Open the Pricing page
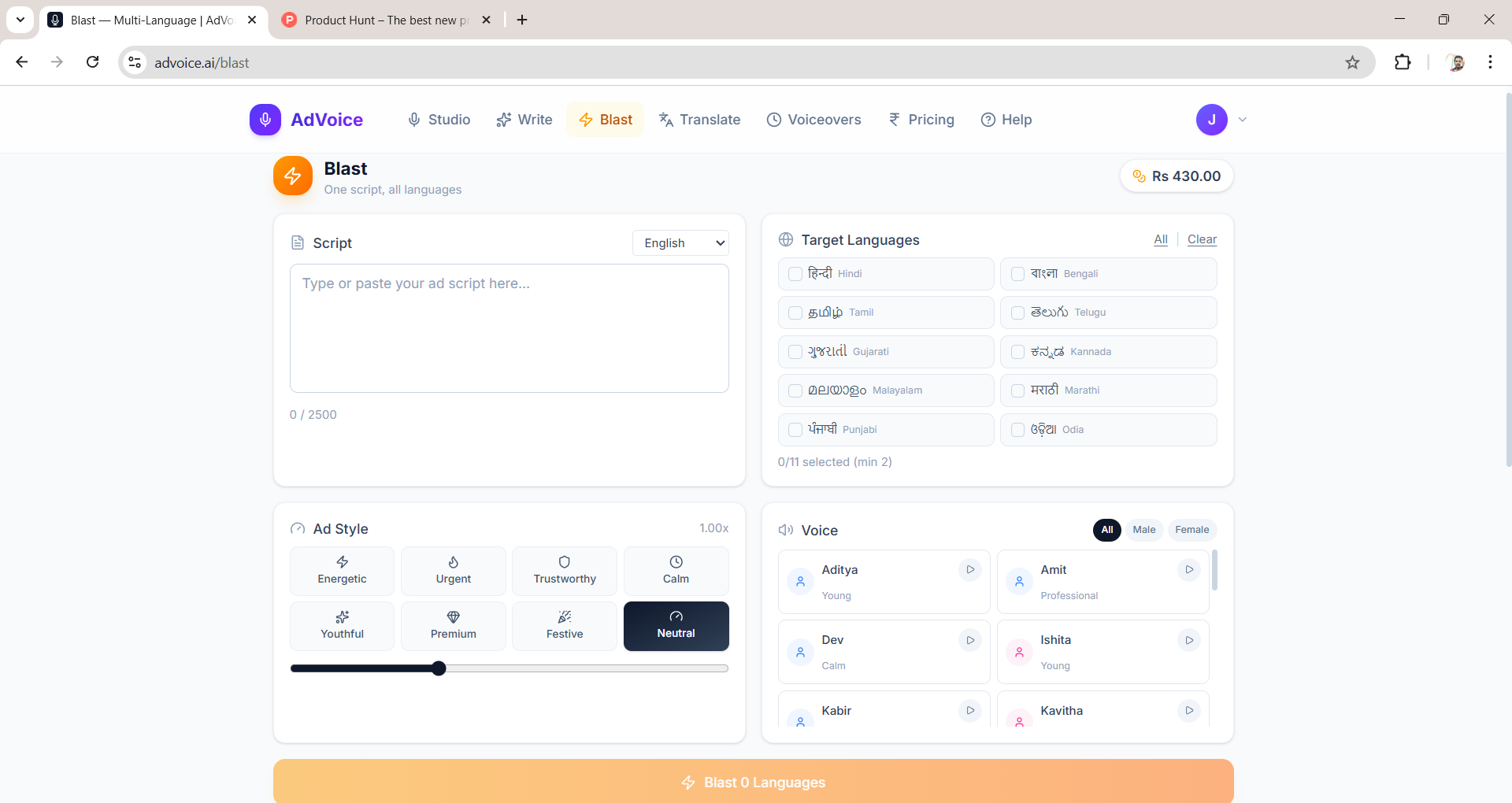 point(921,120)
